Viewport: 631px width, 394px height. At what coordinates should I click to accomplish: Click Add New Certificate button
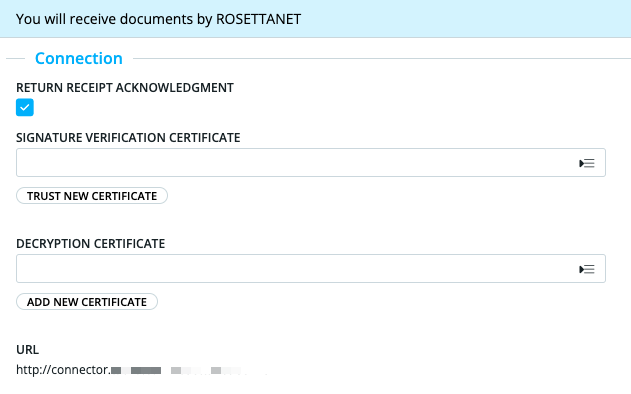87,302
